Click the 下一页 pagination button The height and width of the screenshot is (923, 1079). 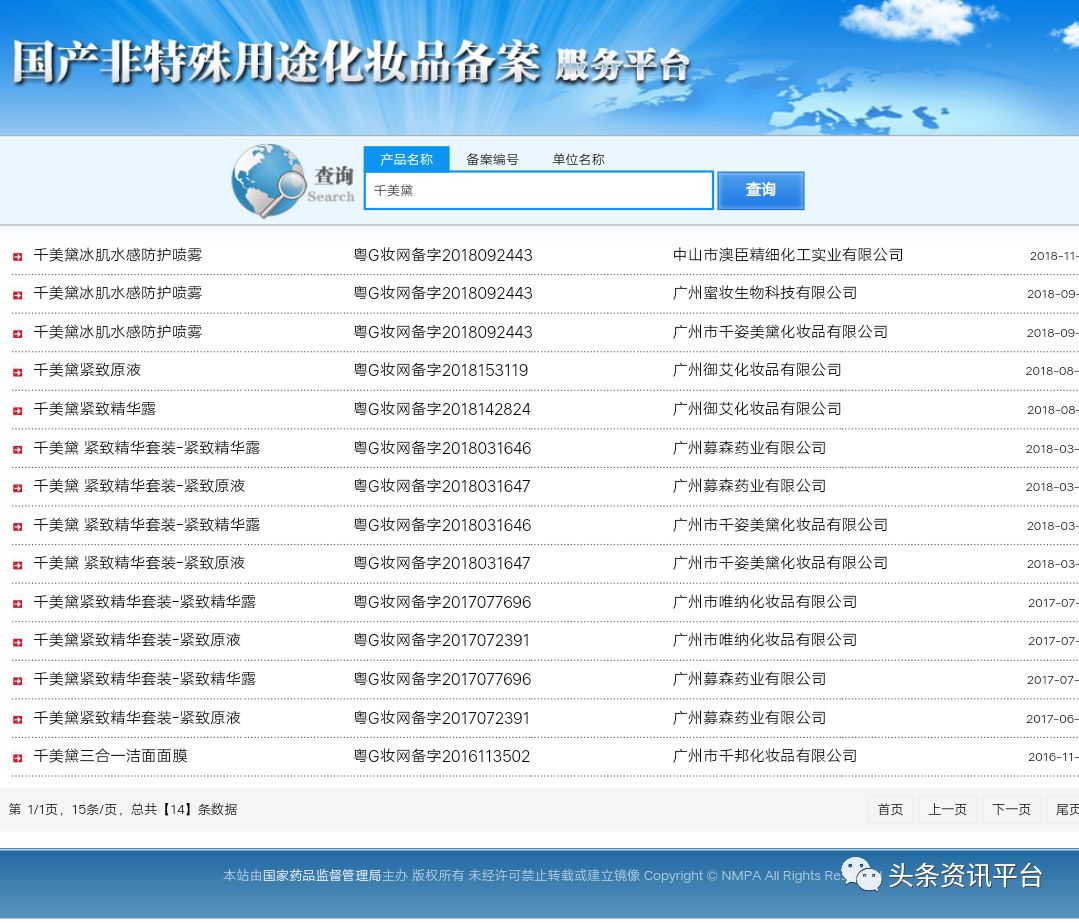[1011, 809]
